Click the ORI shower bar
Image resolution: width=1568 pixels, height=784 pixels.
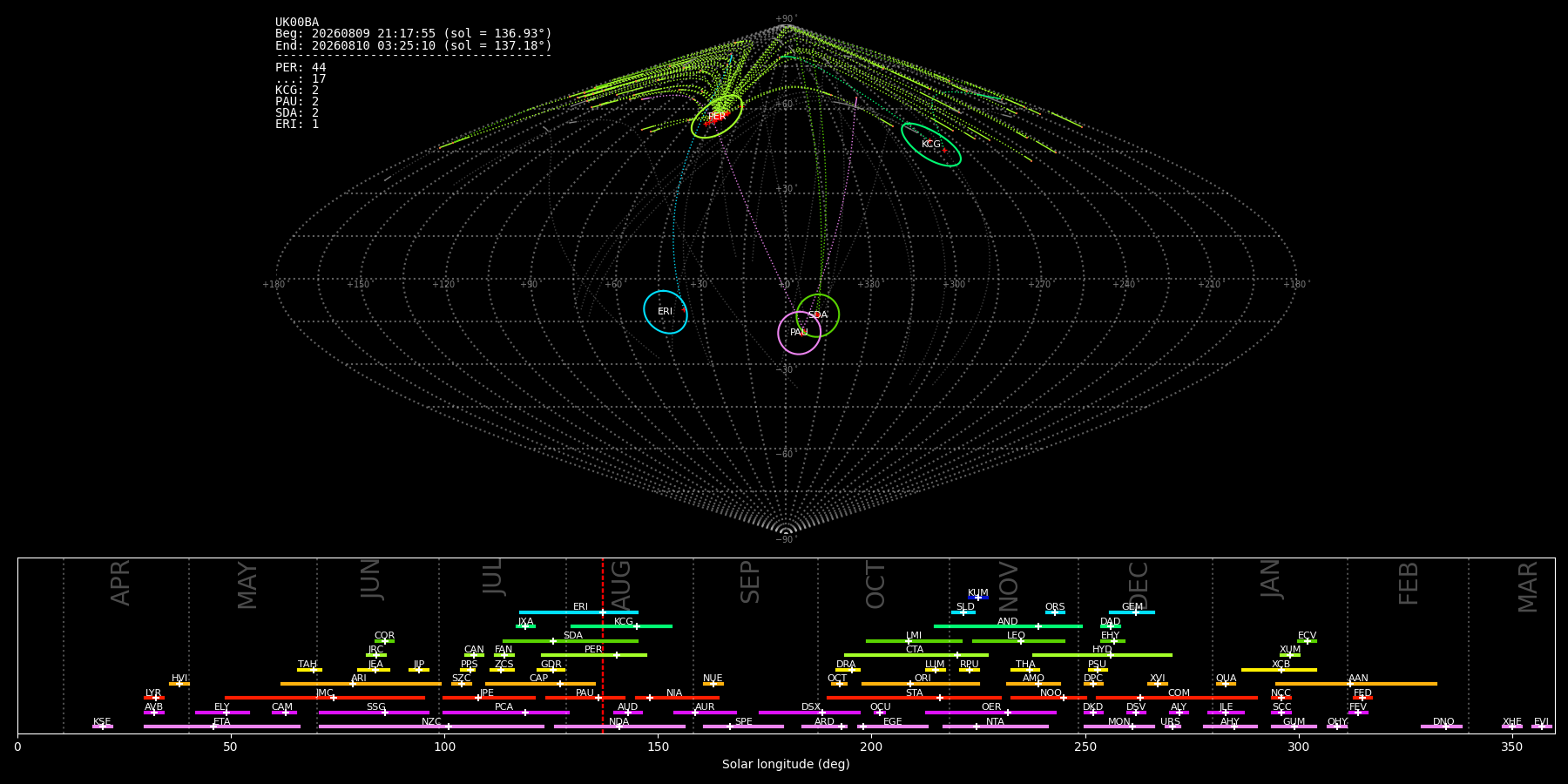click(921, 684)
